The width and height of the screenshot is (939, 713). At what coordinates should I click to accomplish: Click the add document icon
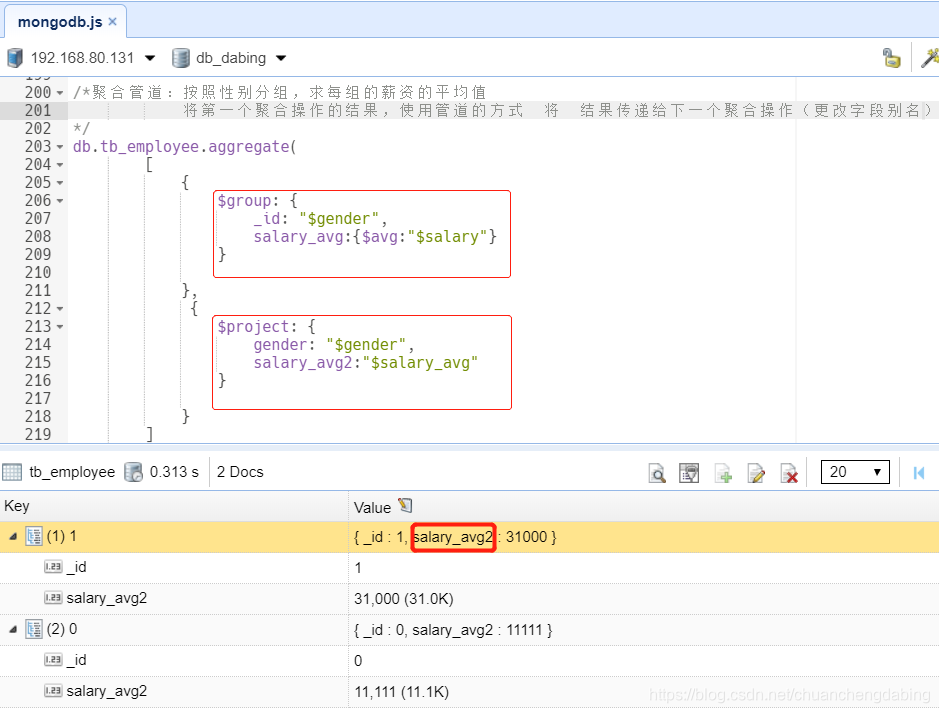click(x=723, y=474)
